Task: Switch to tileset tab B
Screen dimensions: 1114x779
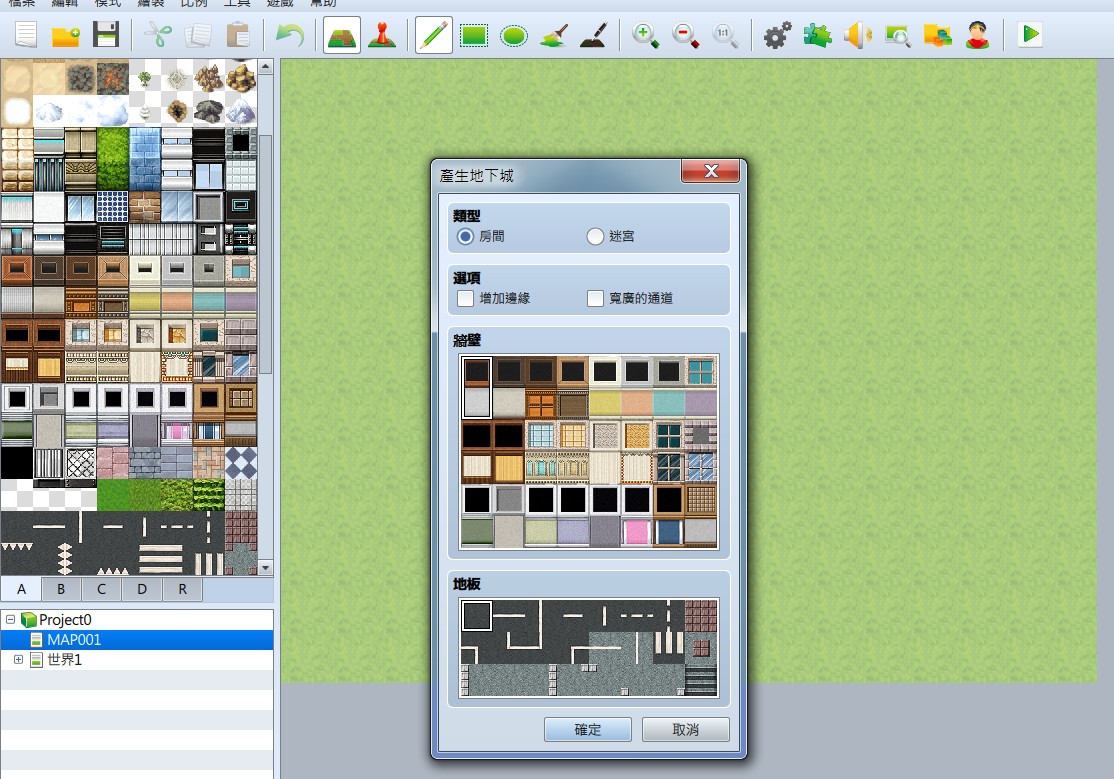Action: (61, 589)
